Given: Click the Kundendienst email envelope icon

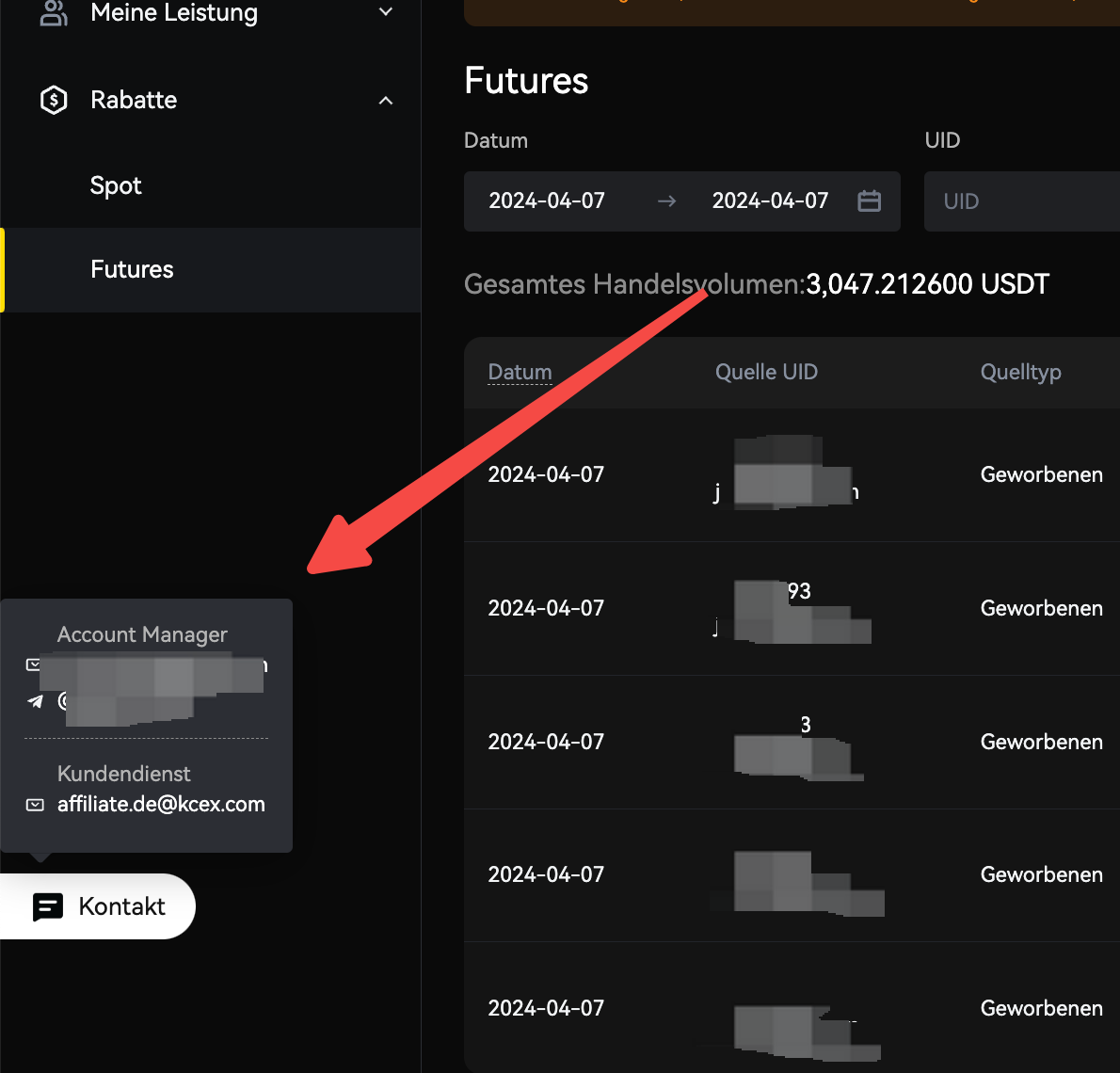Looking at the screenshot, I should pos(35,805).
